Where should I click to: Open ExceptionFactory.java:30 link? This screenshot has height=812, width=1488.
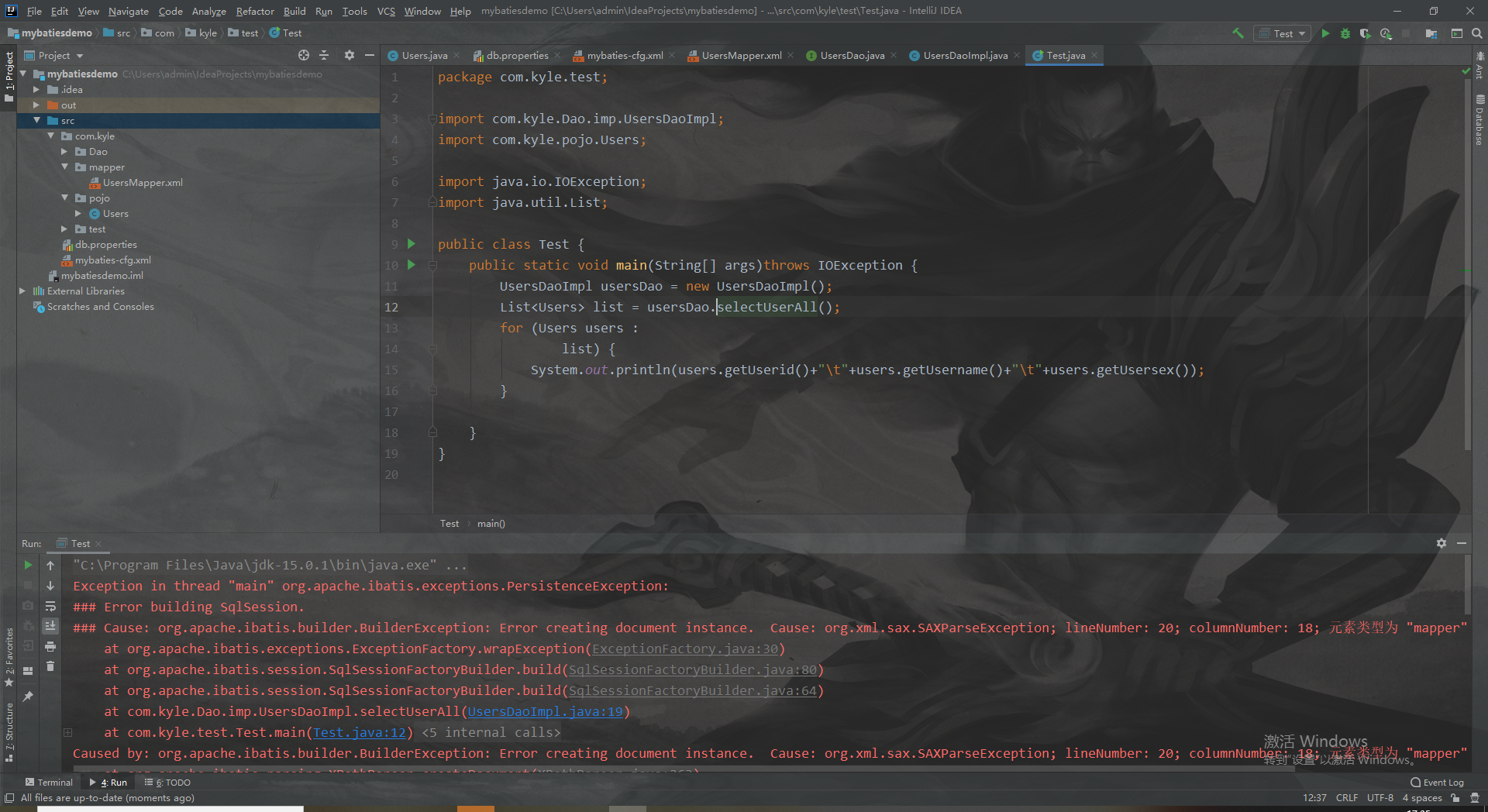(684, 649)
